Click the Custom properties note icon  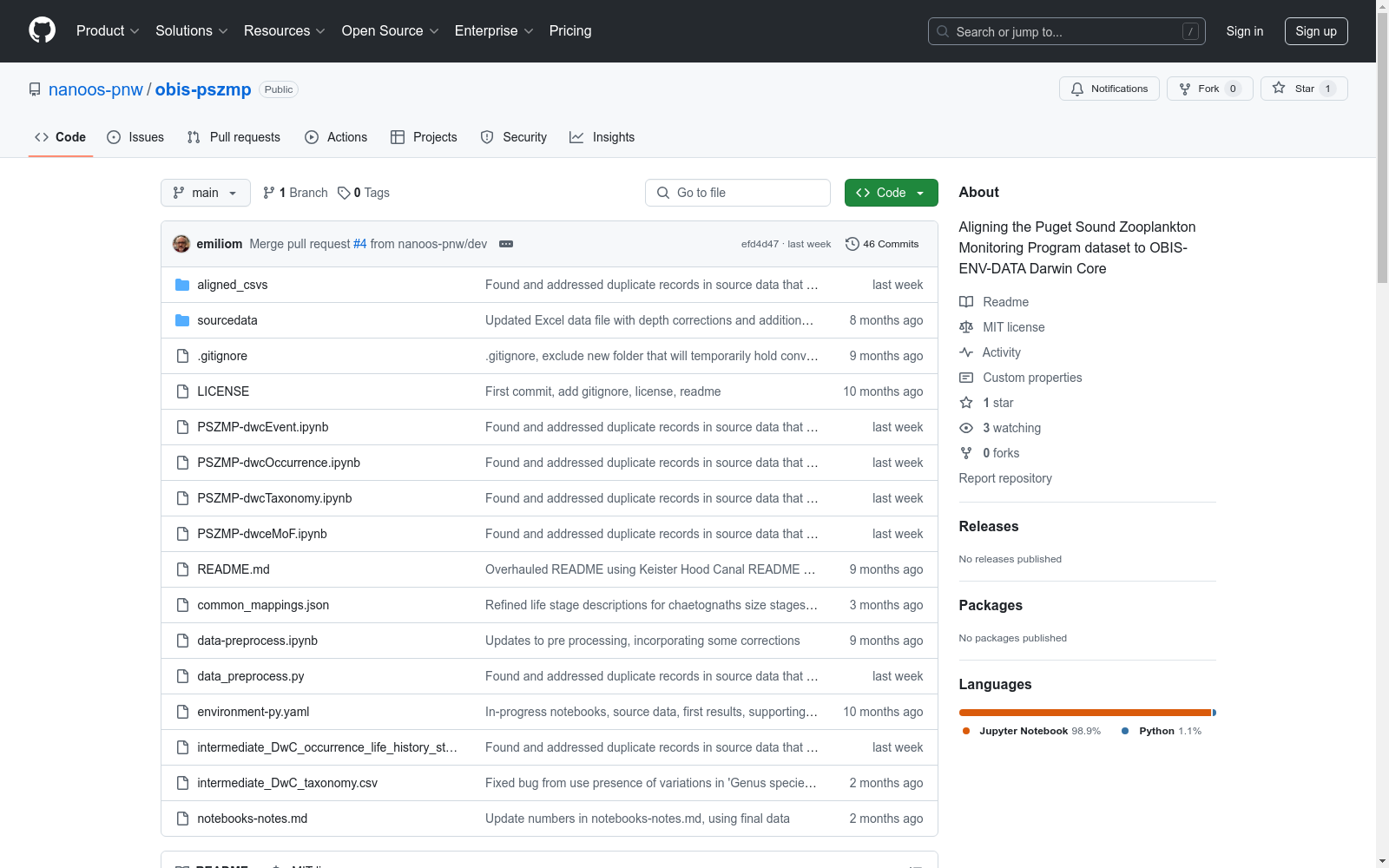pos(966,378)
